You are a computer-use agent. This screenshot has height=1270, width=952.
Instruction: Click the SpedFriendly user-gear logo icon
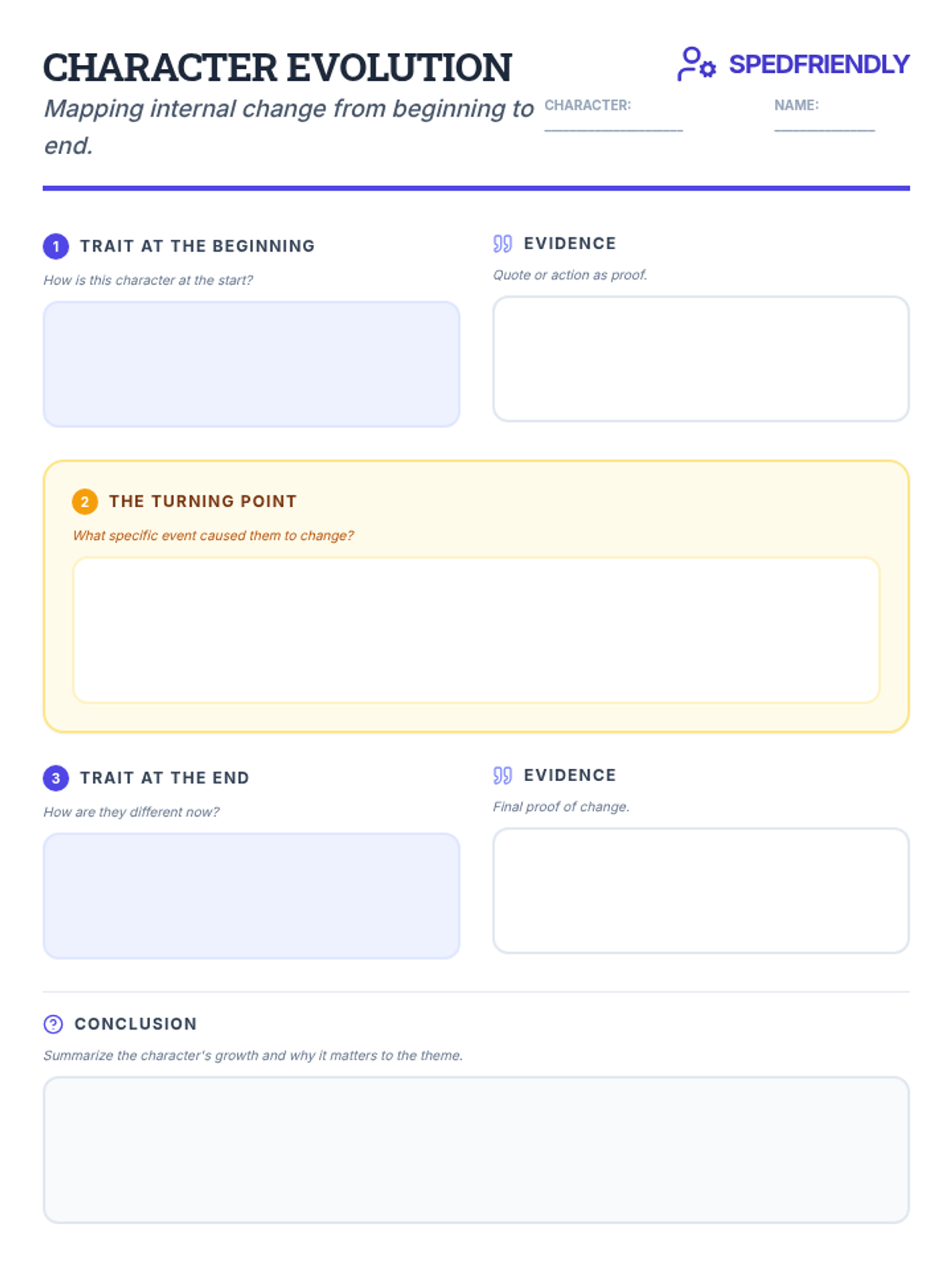click(697, 63)
